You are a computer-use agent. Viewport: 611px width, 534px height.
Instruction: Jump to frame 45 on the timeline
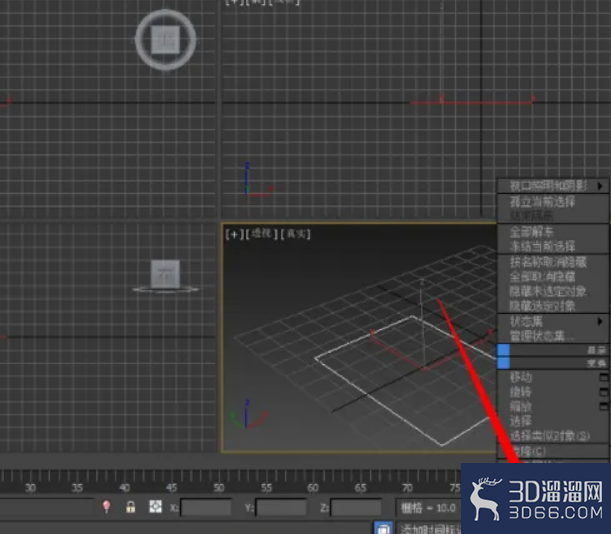[x=171, y=488]
